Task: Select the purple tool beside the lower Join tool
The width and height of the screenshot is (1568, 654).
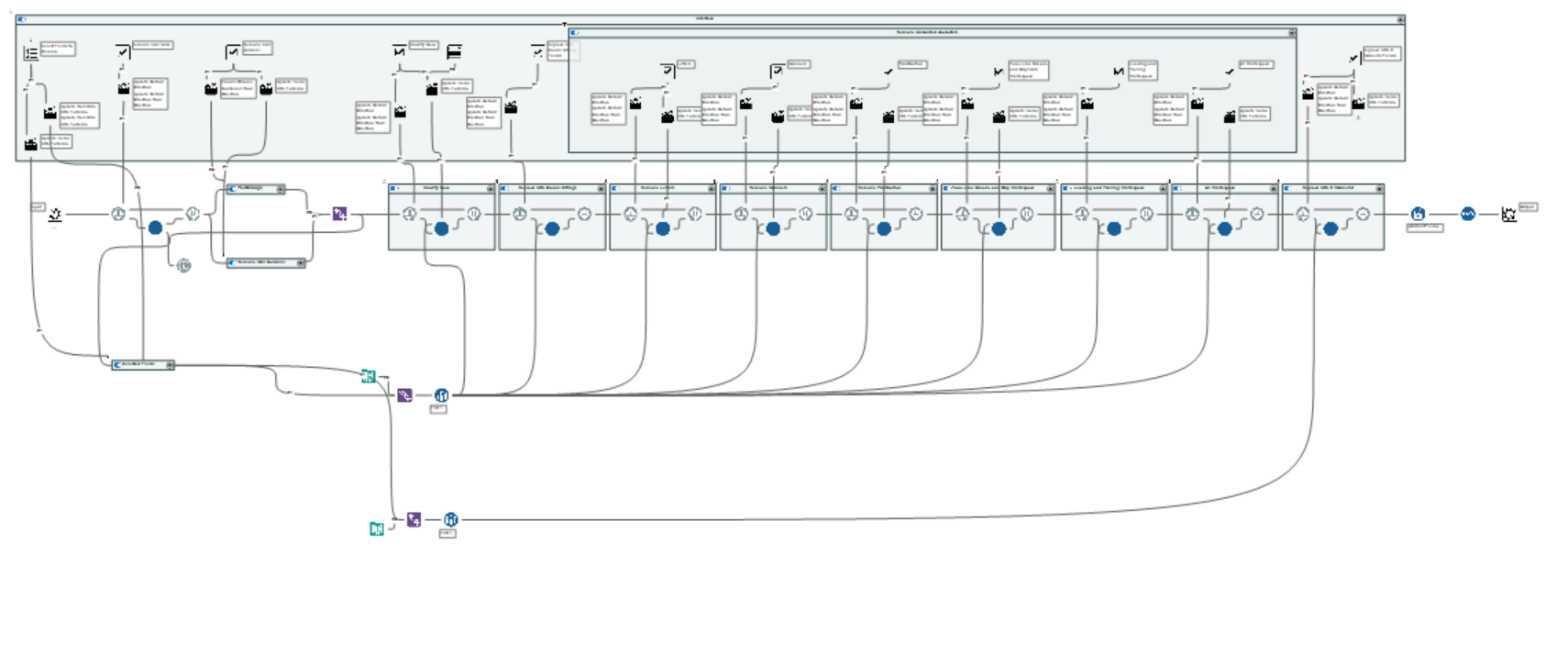Action: pyautogui.click(x=414, y=519)
